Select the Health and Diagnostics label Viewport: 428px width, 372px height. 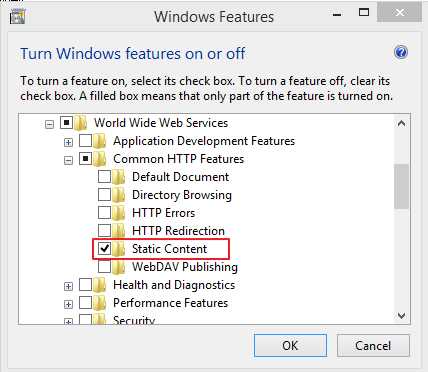coord(174,285)
